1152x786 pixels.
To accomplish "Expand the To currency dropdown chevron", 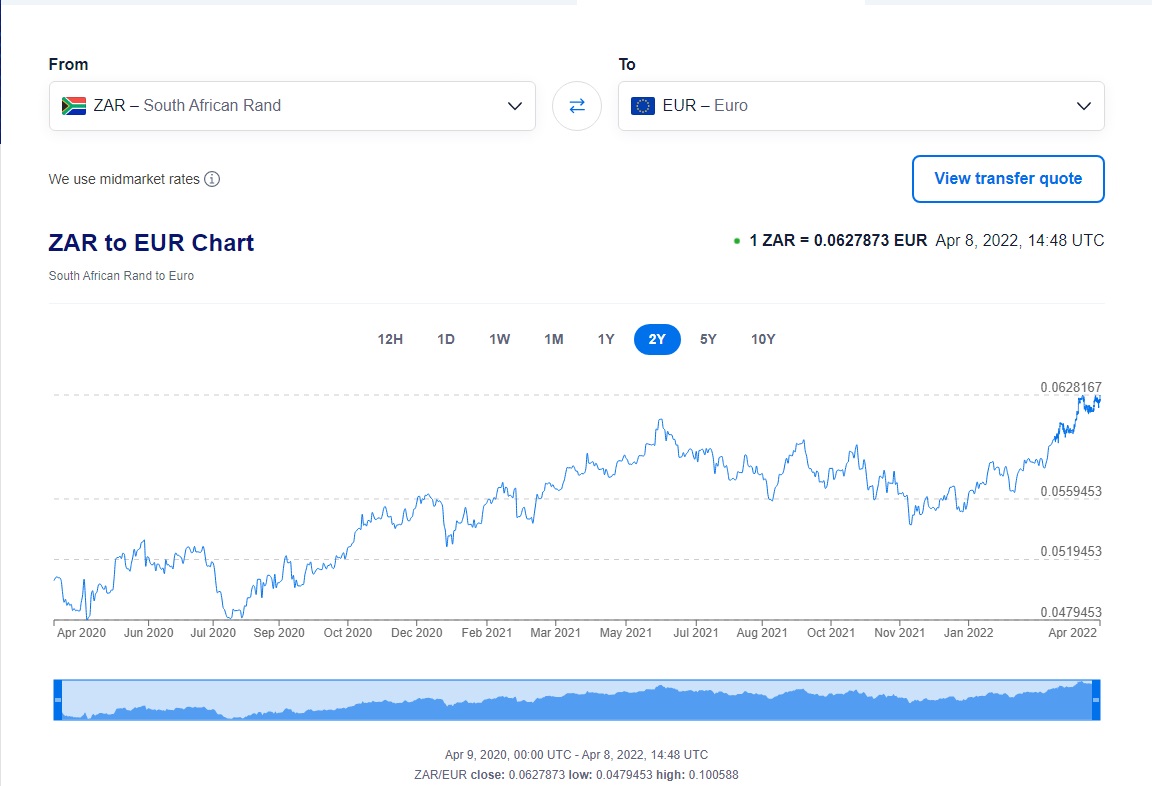I will [1083, 106].
